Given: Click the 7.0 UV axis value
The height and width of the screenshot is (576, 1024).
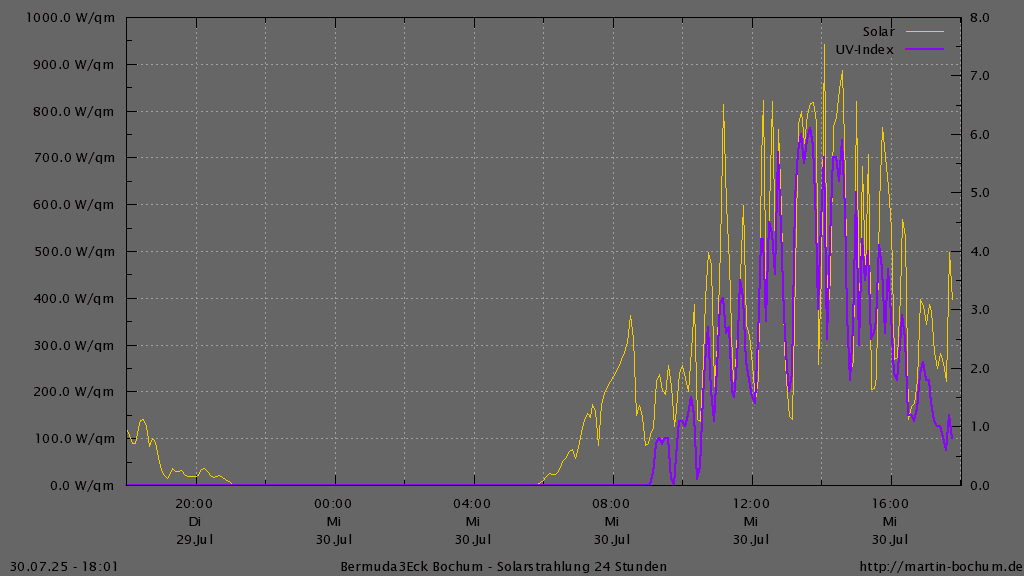Looking at the screenshot, I should point(980,76).
